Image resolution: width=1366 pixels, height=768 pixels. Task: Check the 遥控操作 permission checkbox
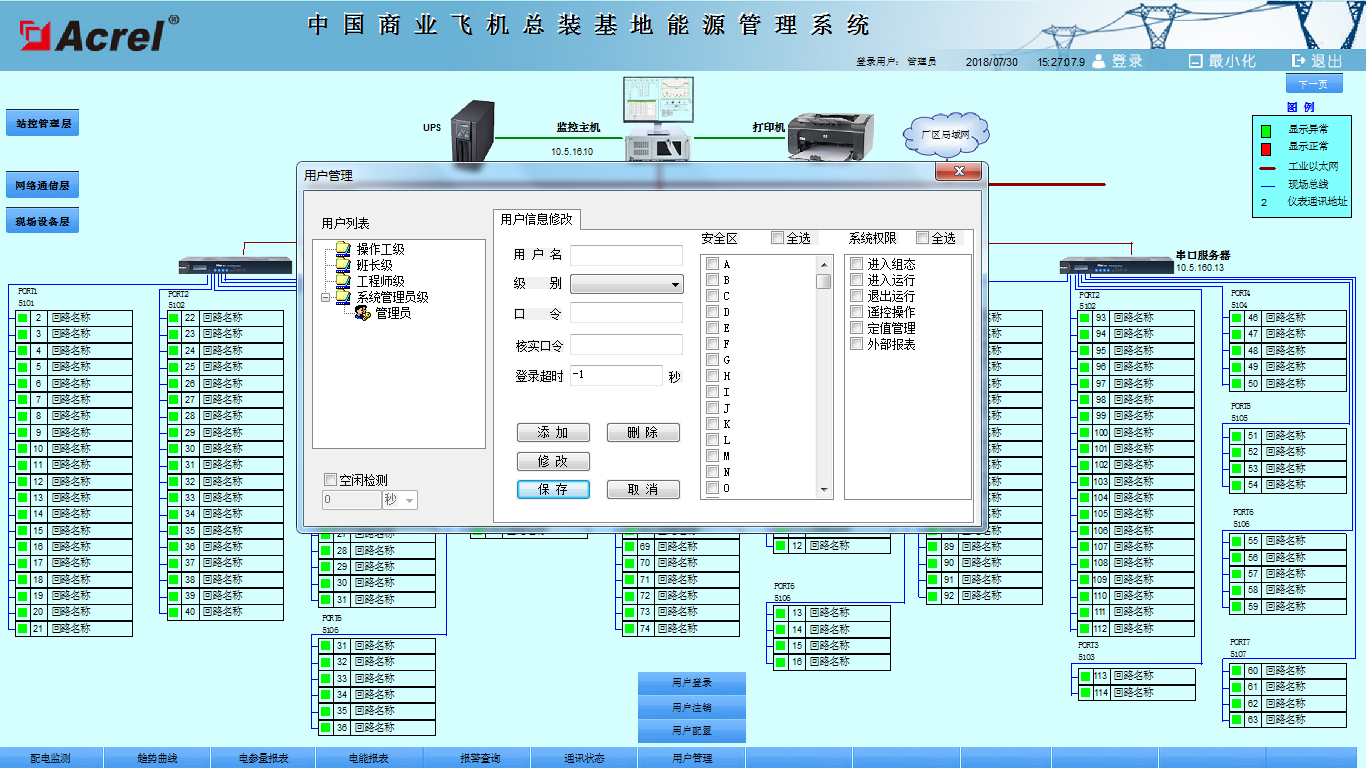pos(856,312)
